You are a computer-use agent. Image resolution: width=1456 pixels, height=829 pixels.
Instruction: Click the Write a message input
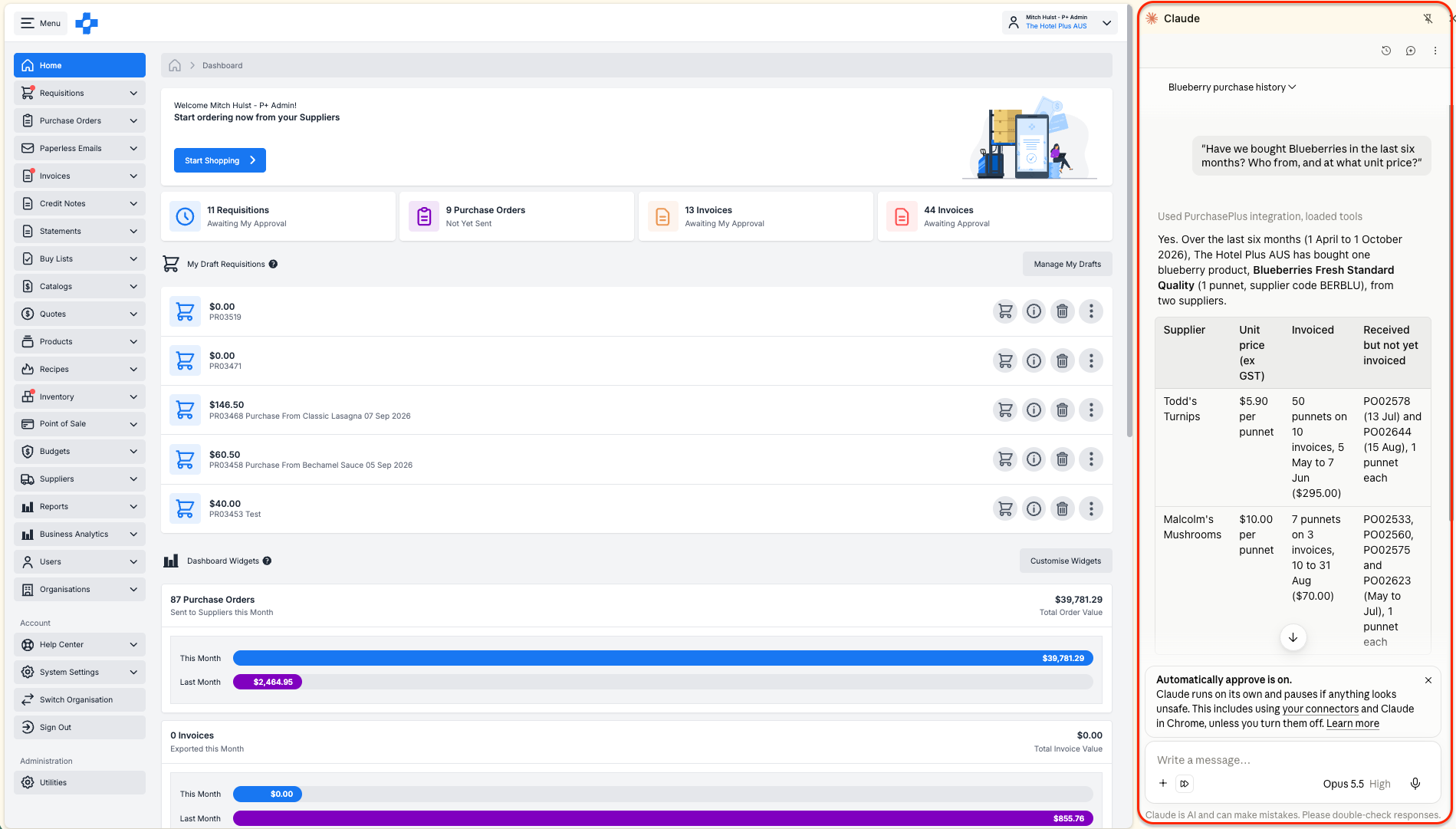point(1293,760)
